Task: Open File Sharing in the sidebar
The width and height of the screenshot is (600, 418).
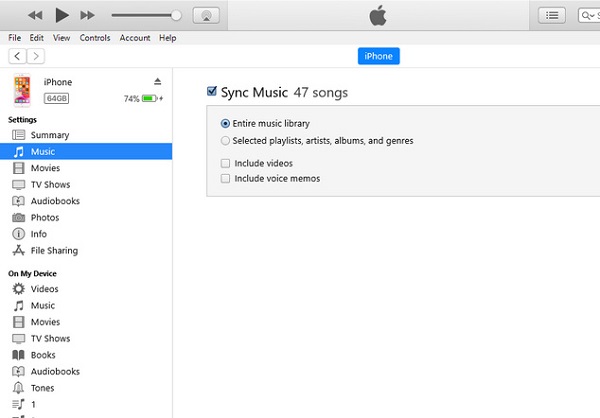Action: [x=86, y=251]
